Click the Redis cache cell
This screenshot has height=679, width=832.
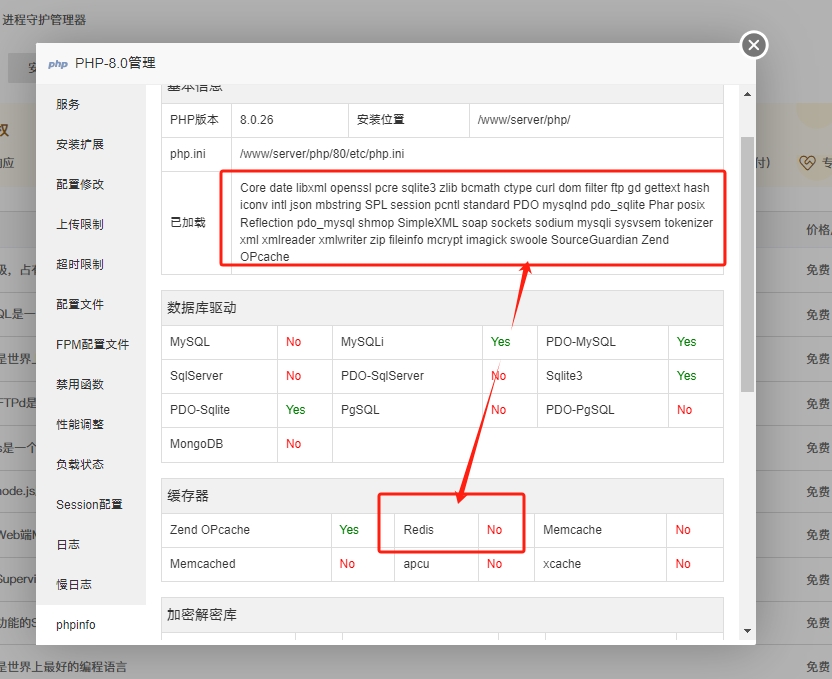click(x=436, y=530)
